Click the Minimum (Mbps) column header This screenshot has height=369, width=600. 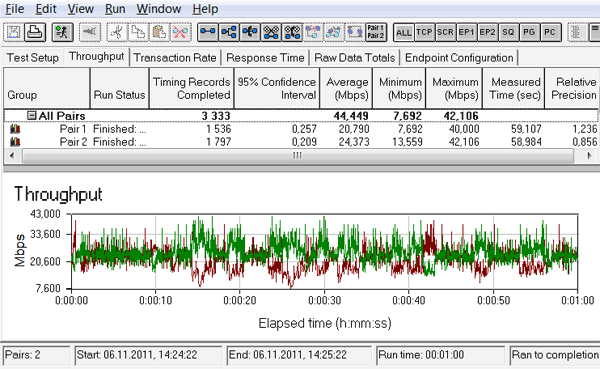pos(399,88)
